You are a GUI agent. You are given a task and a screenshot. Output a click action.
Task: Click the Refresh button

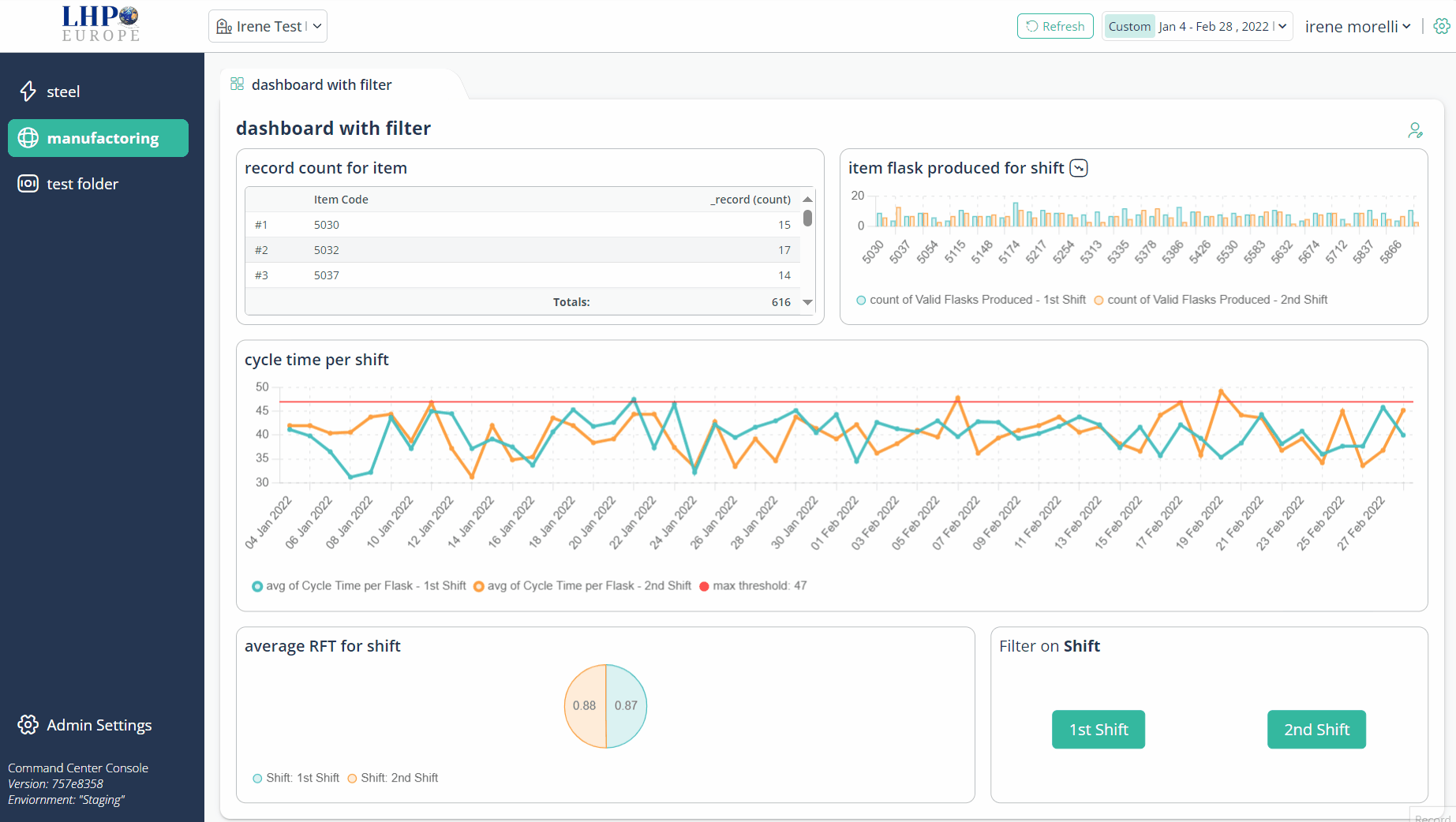coord(1055,26)
